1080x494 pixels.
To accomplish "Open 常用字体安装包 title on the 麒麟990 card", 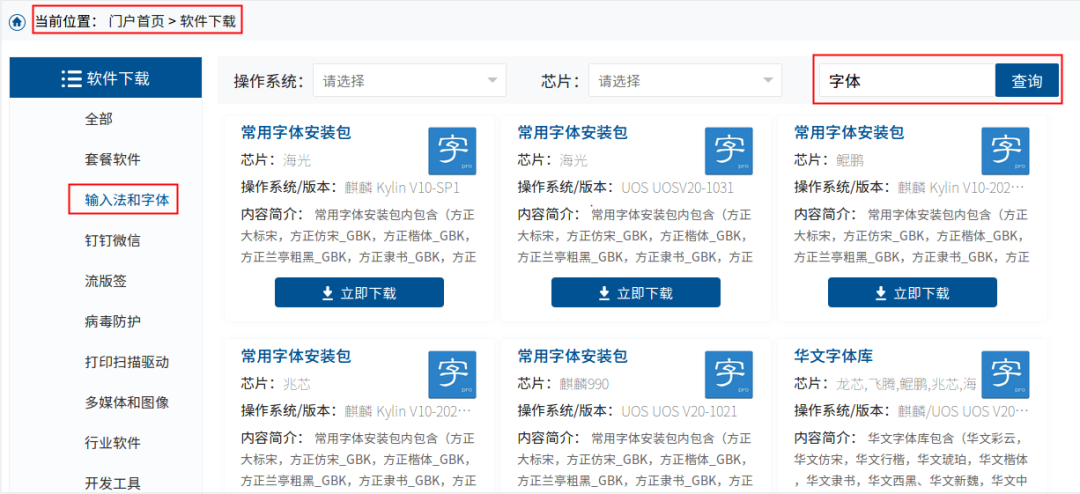I will tap(572, 356).
